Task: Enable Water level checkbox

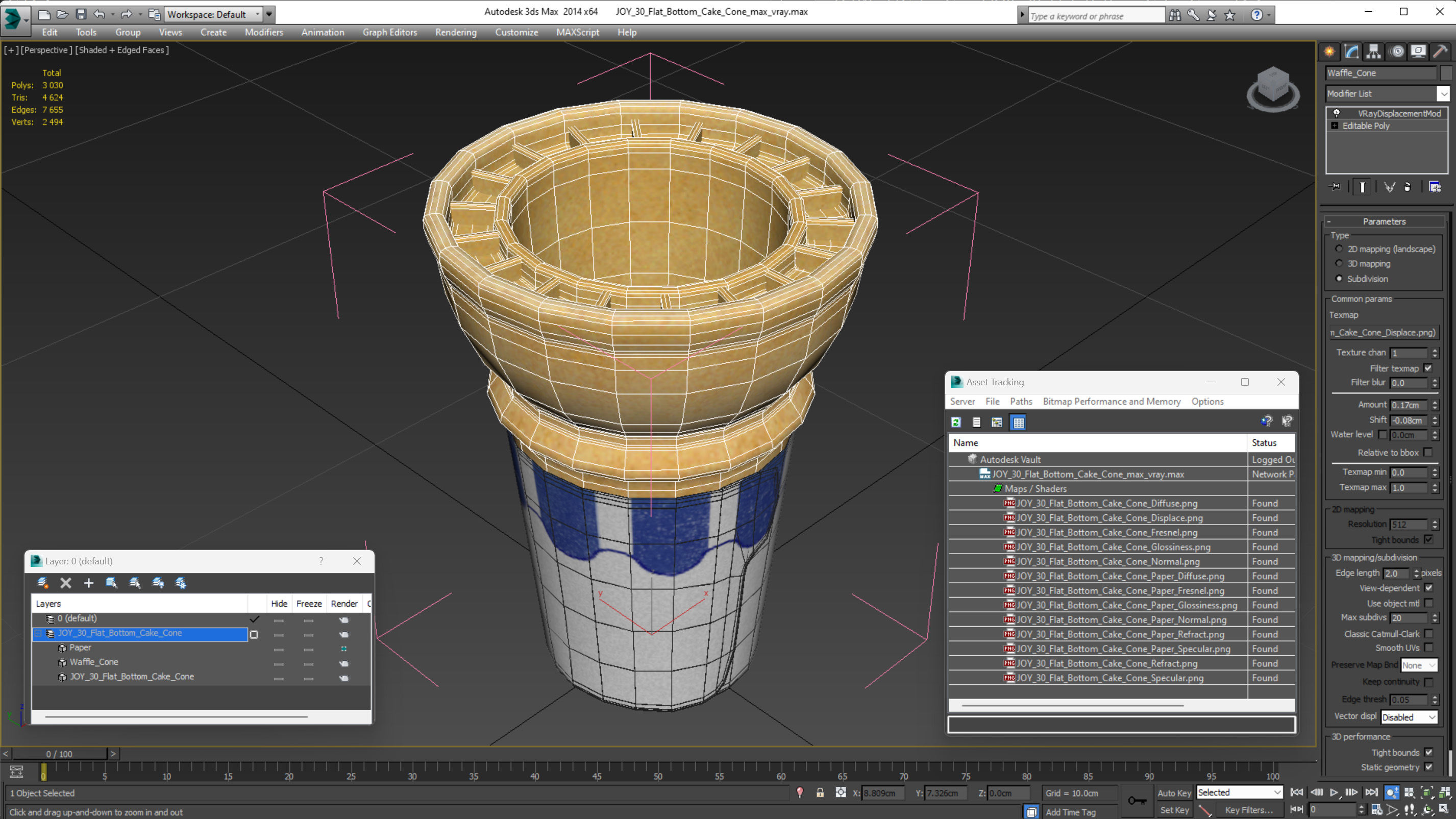Action: pos(1383,434)
